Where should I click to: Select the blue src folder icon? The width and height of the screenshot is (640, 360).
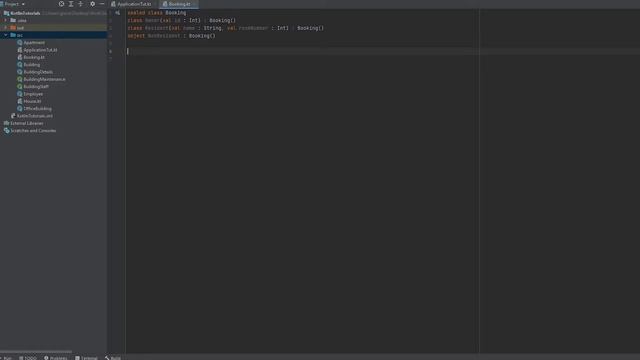(x=13, y=35)
